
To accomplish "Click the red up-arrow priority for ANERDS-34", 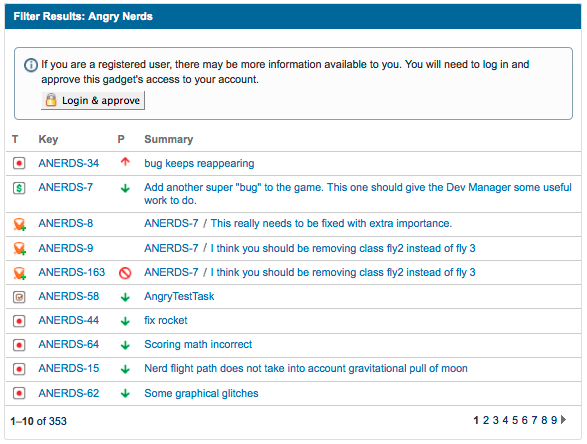I will pos(125,162).
